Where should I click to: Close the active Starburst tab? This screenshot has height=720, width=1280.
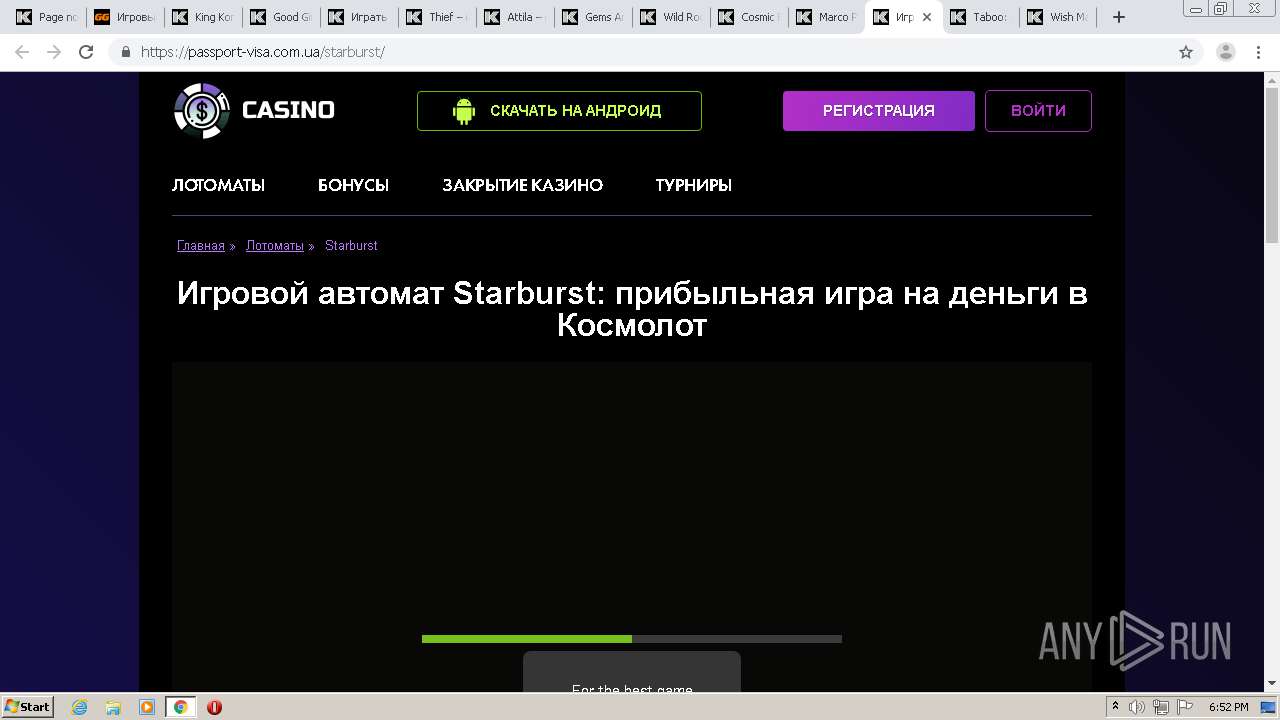[x=927, y=17]
